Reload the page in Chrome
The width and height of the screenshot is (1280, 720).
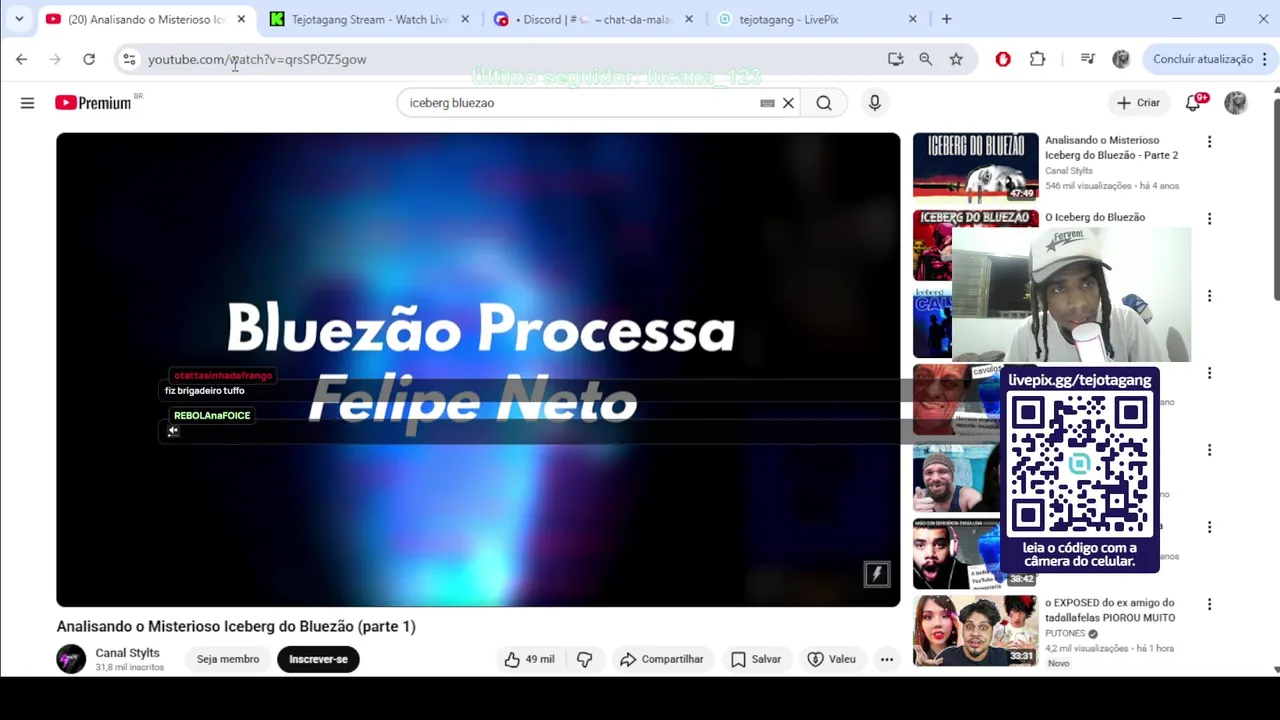click(89, 59)
